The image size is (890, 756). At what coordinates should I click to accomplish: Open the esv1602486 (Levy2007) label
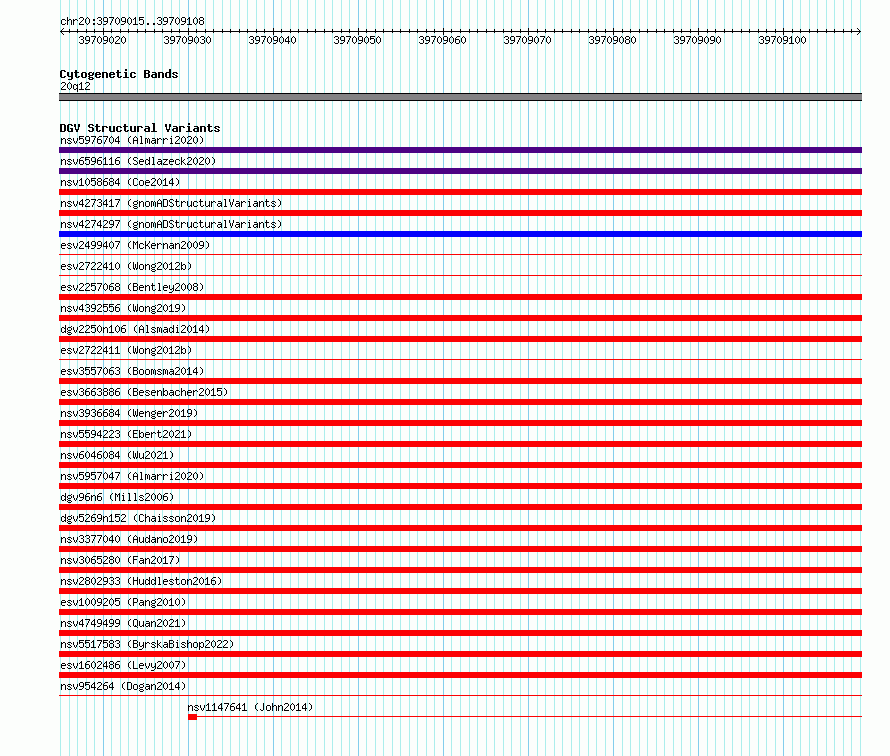coord(123,665)
